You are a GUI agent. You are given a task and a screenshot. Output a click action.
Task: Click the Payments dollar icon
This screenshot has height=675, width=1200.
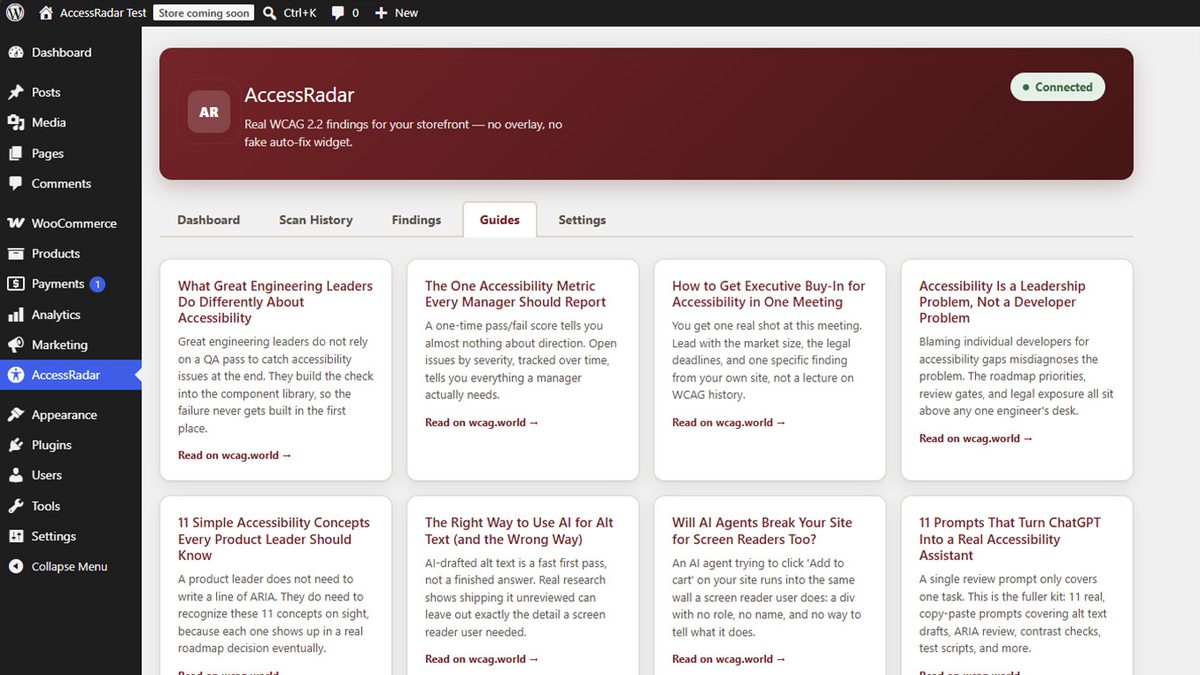point(15,284)
